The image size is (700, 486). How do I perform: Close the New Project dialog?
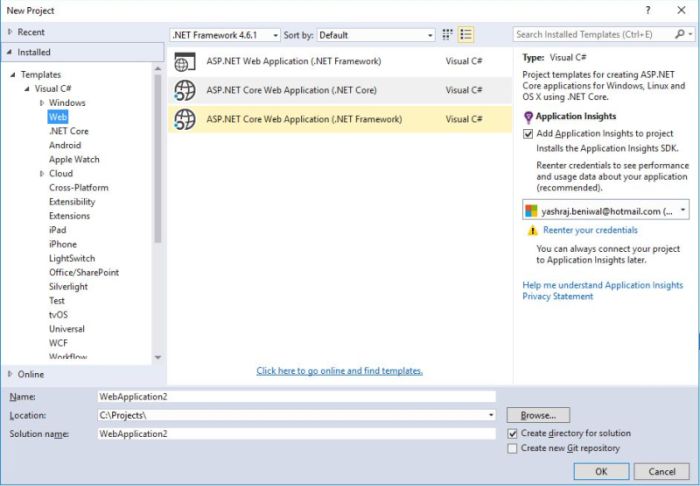tap(681, 10)
